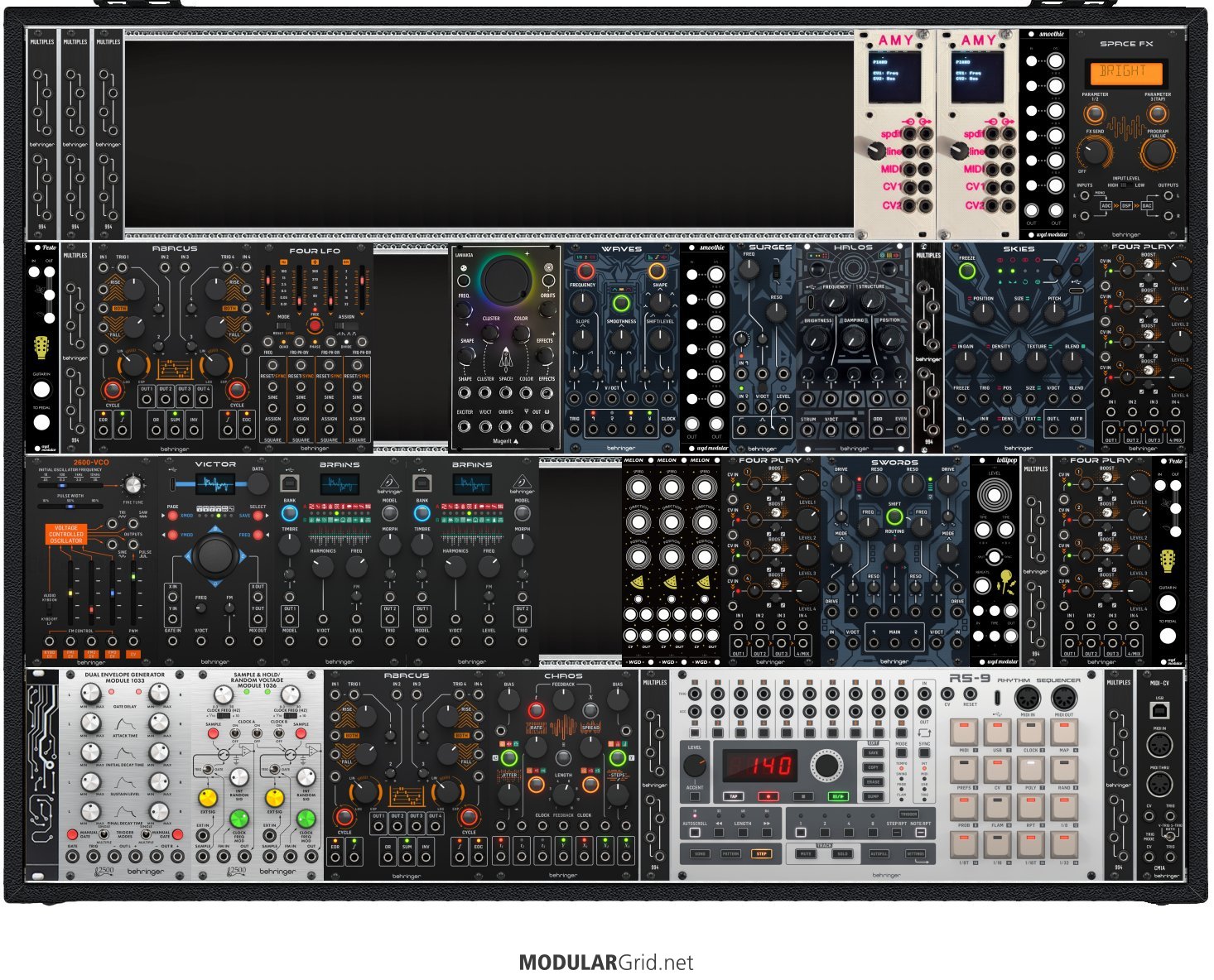
Task: Tap the 1/32 pad on RS-9
Action: (x=1063, y=845)
